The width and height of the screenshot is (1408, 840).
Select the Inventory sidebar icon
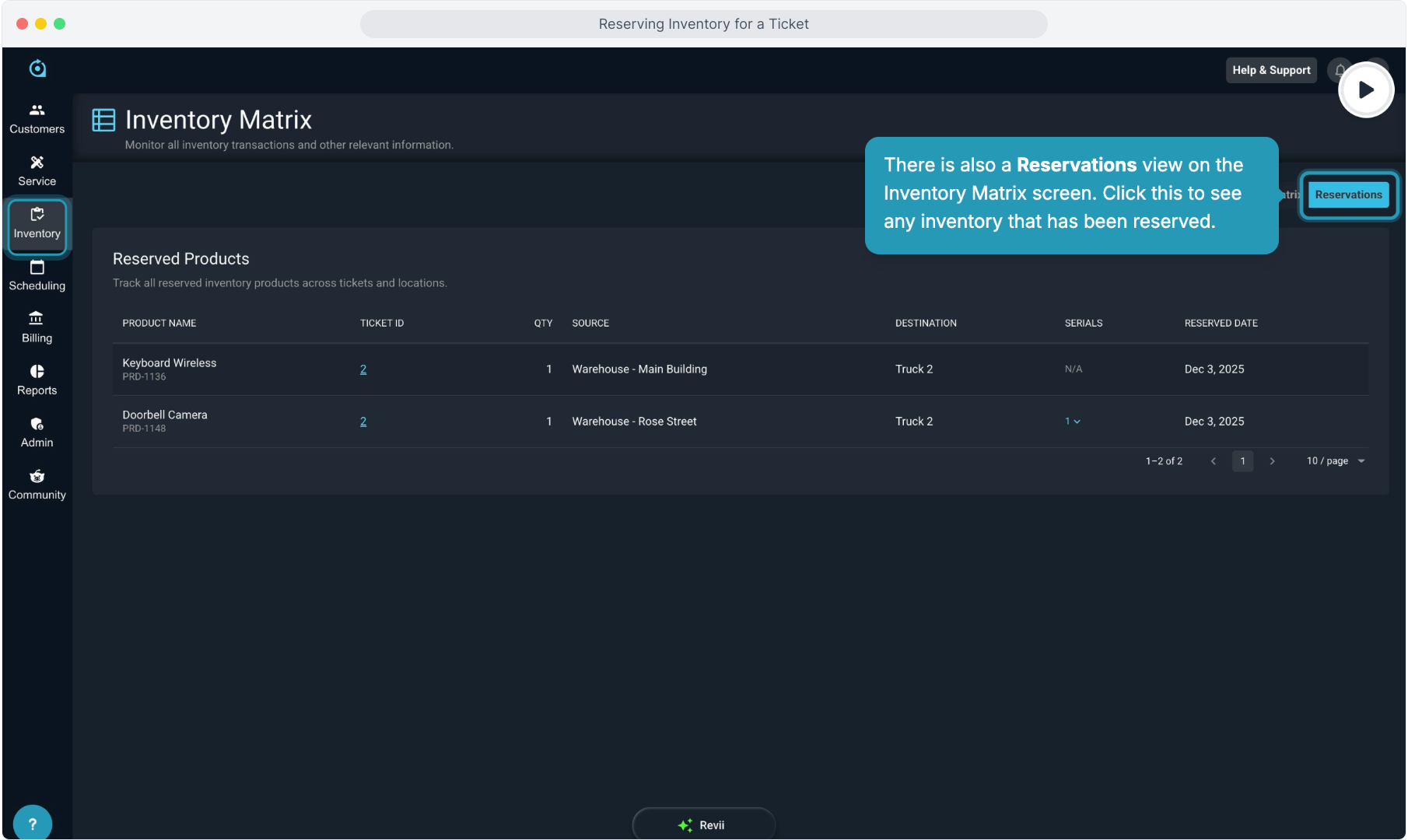(x=37, y=224)
